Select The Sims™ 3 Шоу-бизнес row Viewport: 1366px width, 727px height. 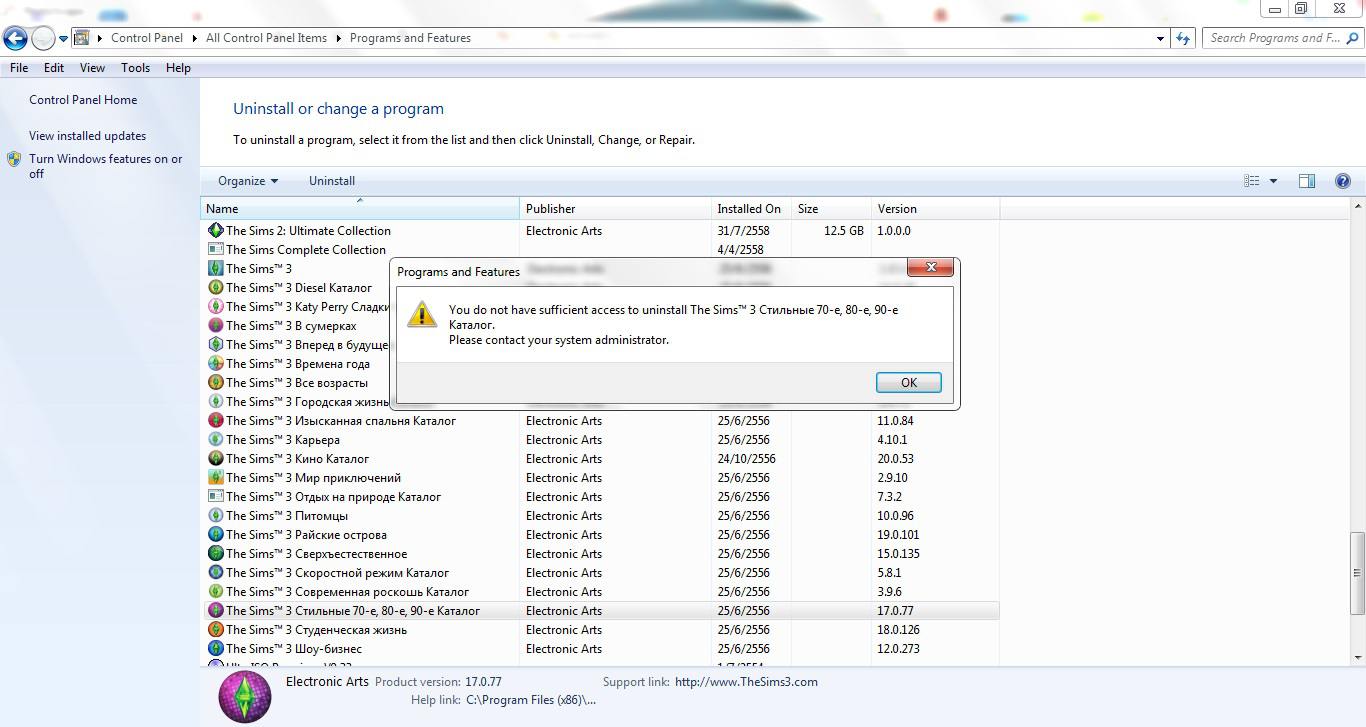[602, 649]
